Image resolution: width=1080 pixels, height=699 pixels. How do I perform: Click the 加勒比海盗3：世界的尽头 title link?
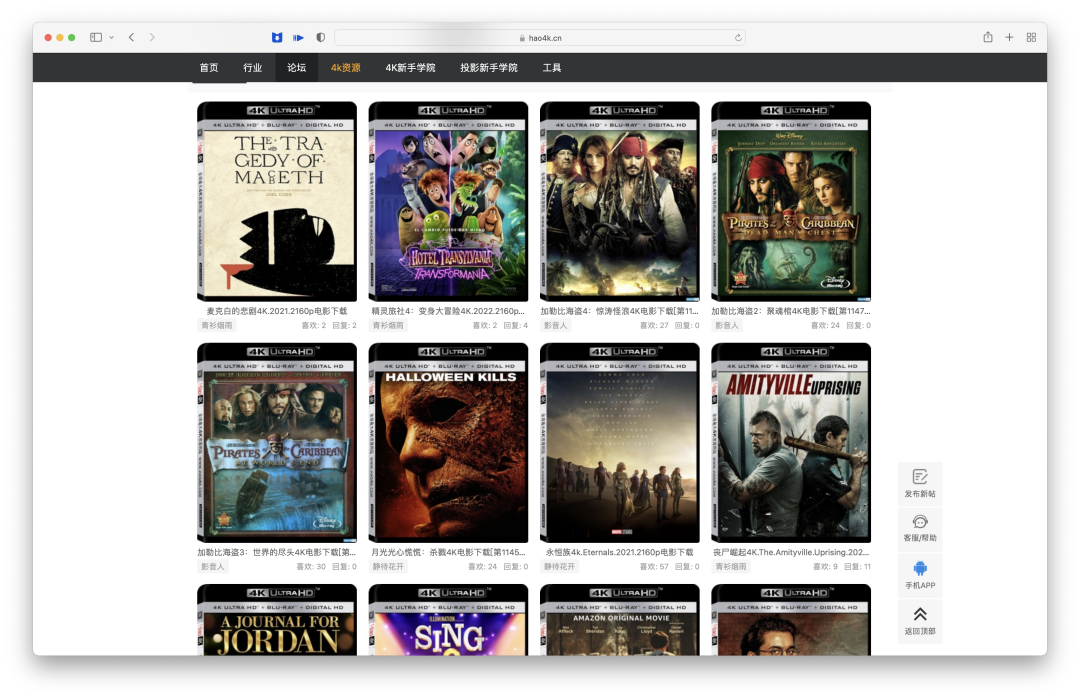277,552
